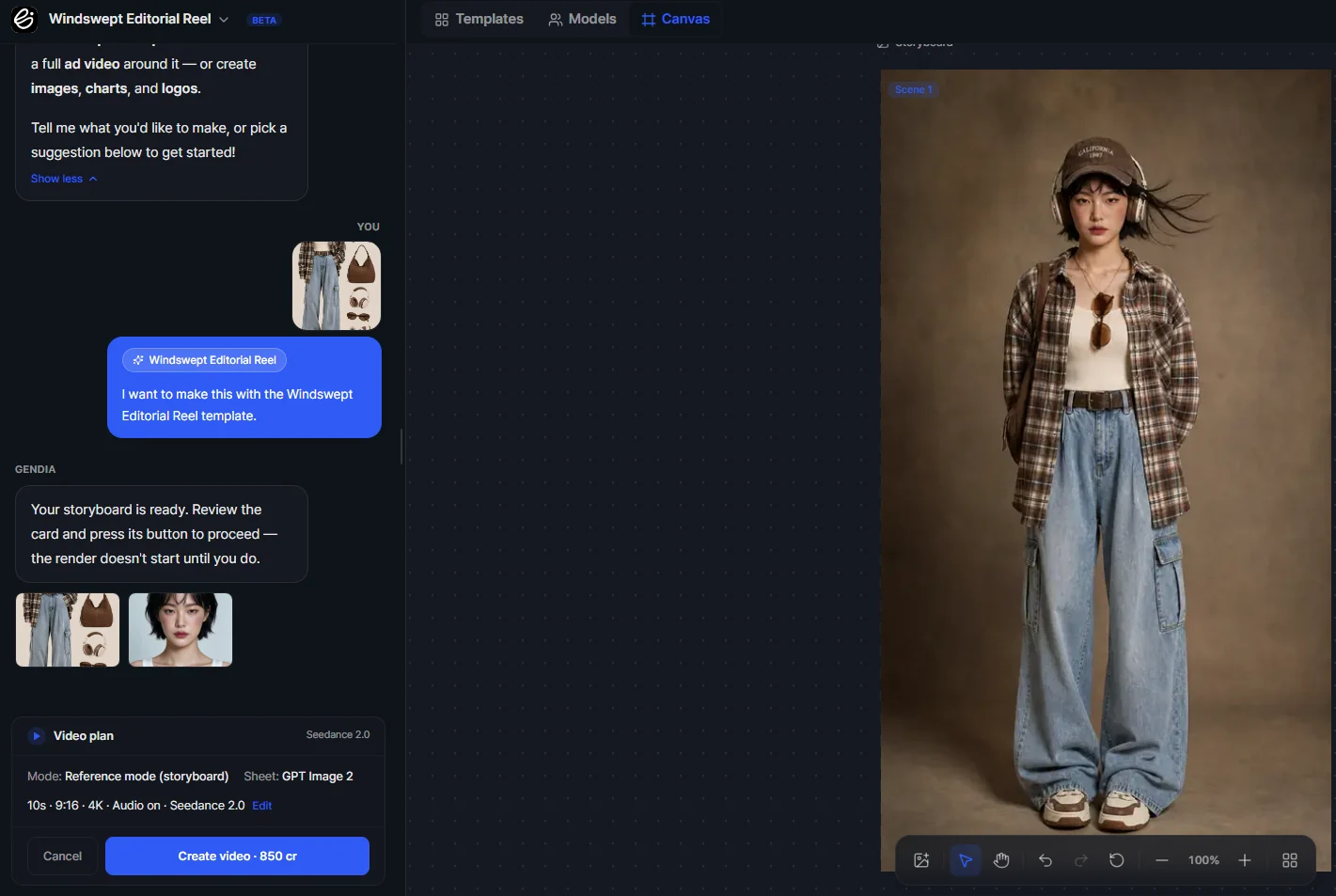The height and width of the screenshot is (896, 1336).
Task: Click the Gendia logo icon
Action: pyautogui.click(x=24, y=19)
